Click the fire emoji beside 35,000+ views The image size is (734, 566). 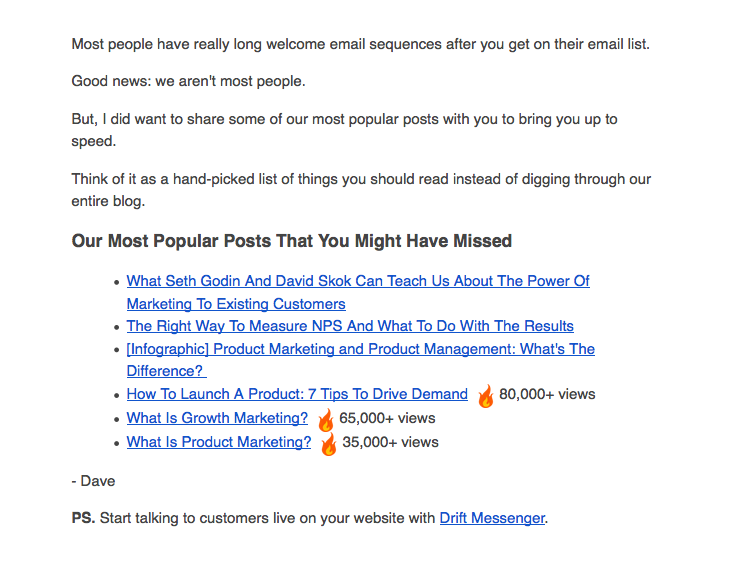point(329,444)
